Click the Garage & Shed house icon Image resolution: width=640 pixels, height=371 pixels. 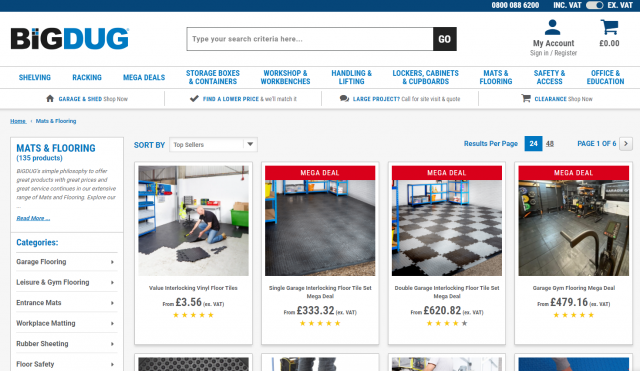(x=50, y=98)
